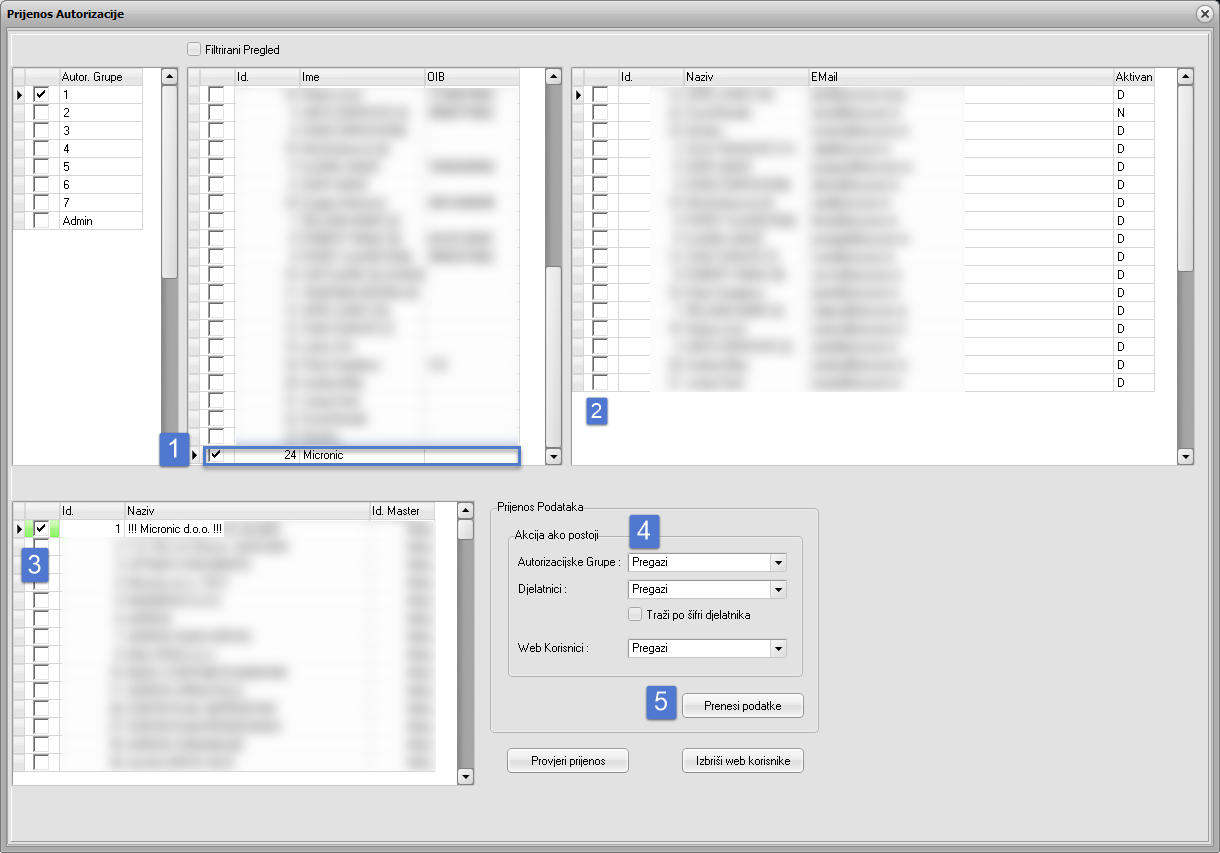This screenshot has width=1220, height=853.
Task: Enable the Filtrirani Pregled checkbox
Action: pyautogui.click(x=194, y=49)
